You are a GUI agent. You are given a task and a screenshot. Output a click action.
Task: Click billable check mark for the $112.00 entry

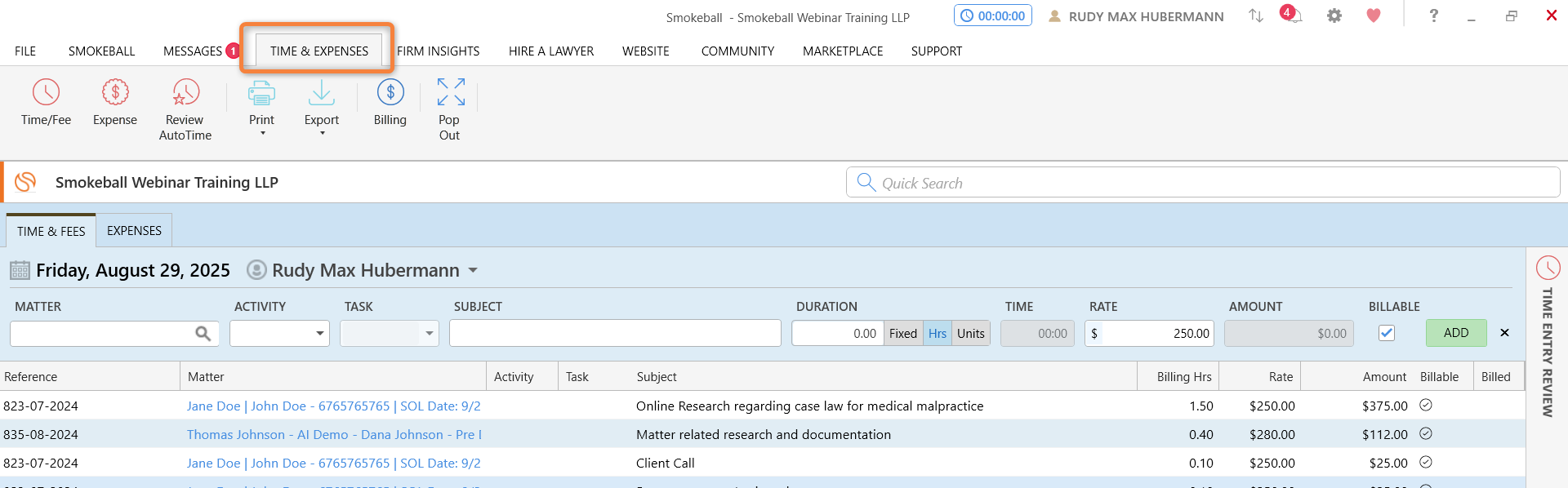click(1426, 433)
